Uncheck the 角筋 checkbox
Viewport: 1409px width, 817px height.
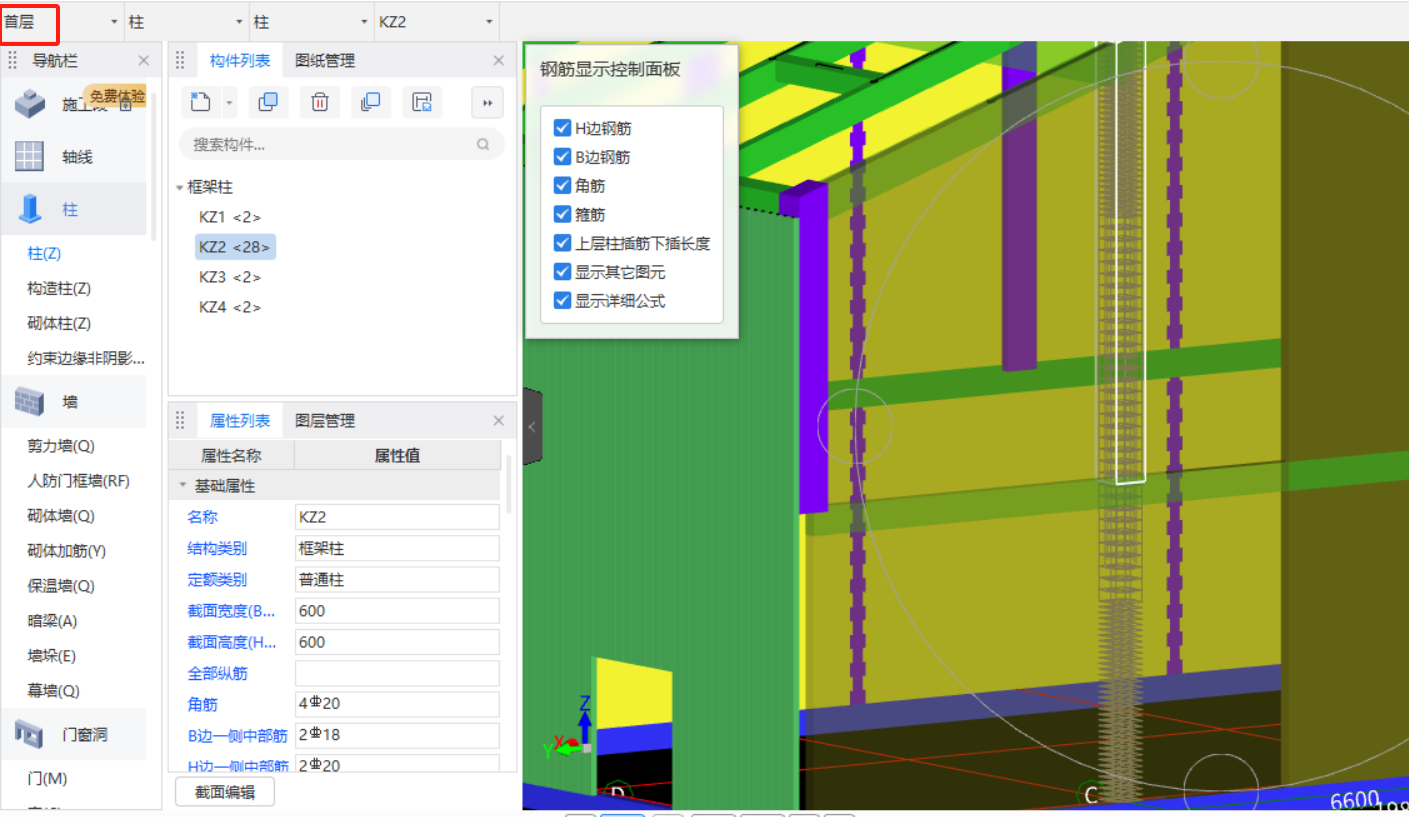pos(562,186)
